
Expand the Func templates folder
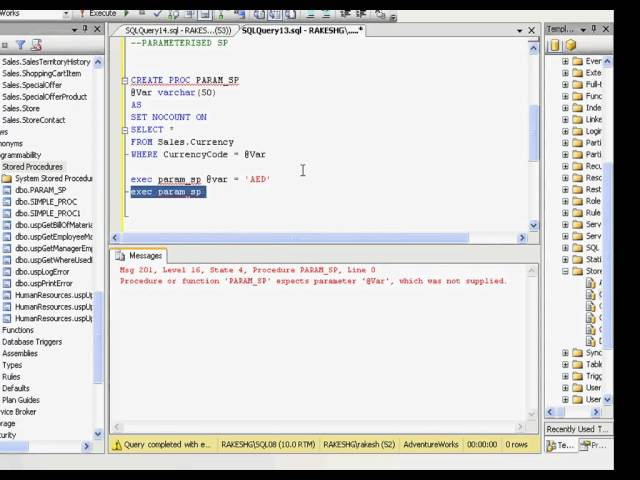(x=565, y=96)
